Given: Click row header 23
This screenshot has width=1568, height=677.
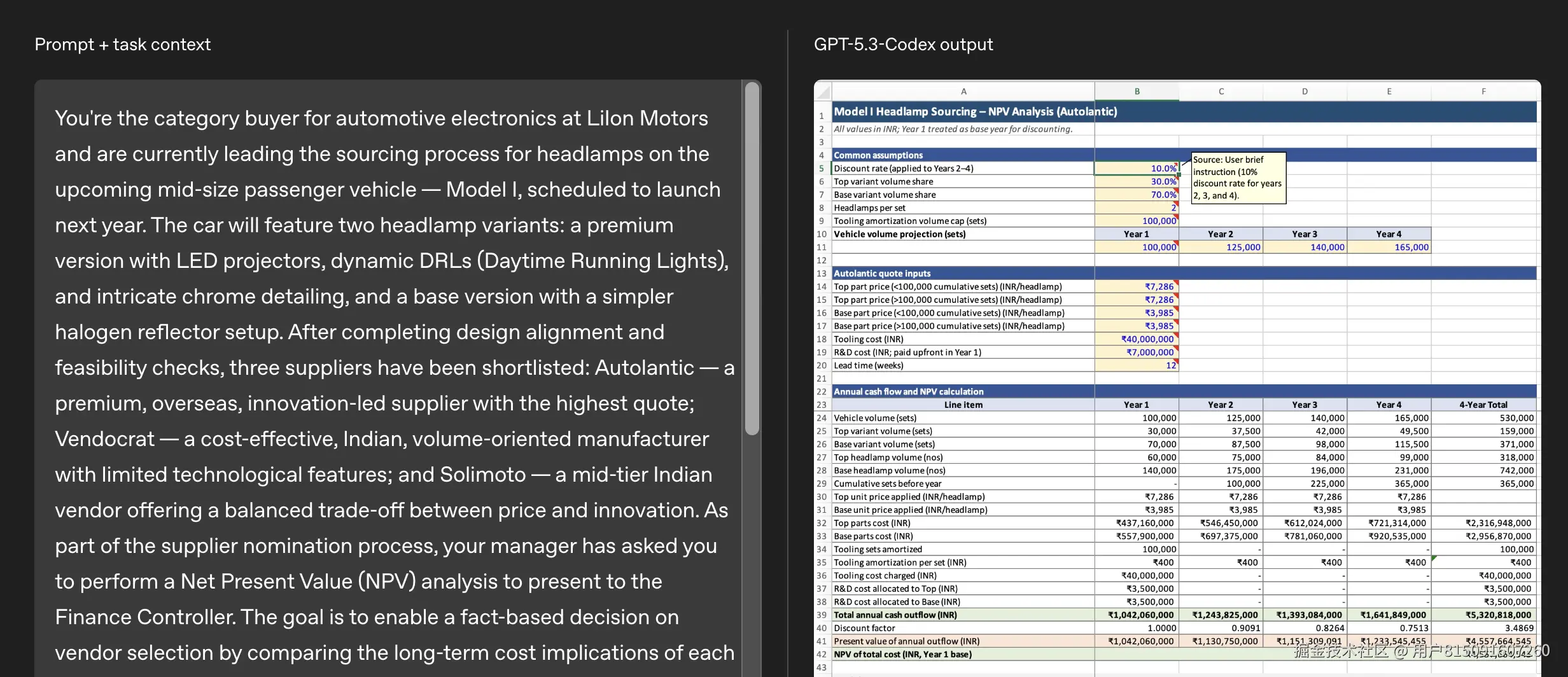Looking at the screenshot, I should click(x=822, y=405).
